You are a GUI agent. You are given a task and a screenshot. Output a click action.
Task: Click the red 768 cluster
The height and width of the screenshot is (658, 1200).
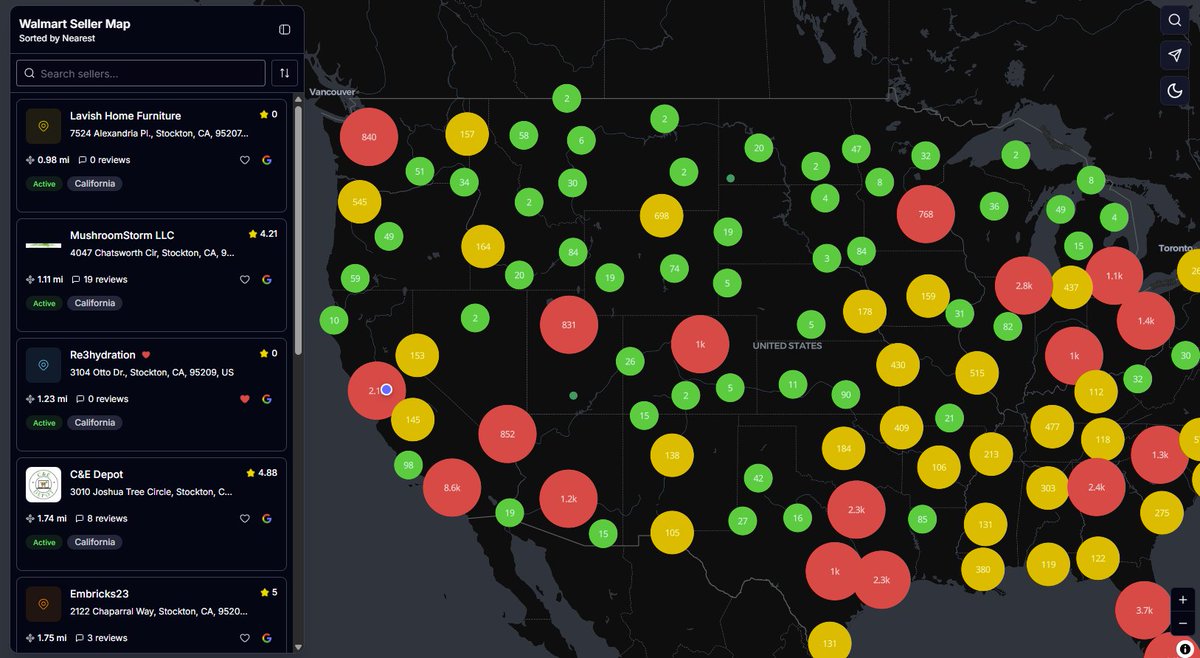926,214
